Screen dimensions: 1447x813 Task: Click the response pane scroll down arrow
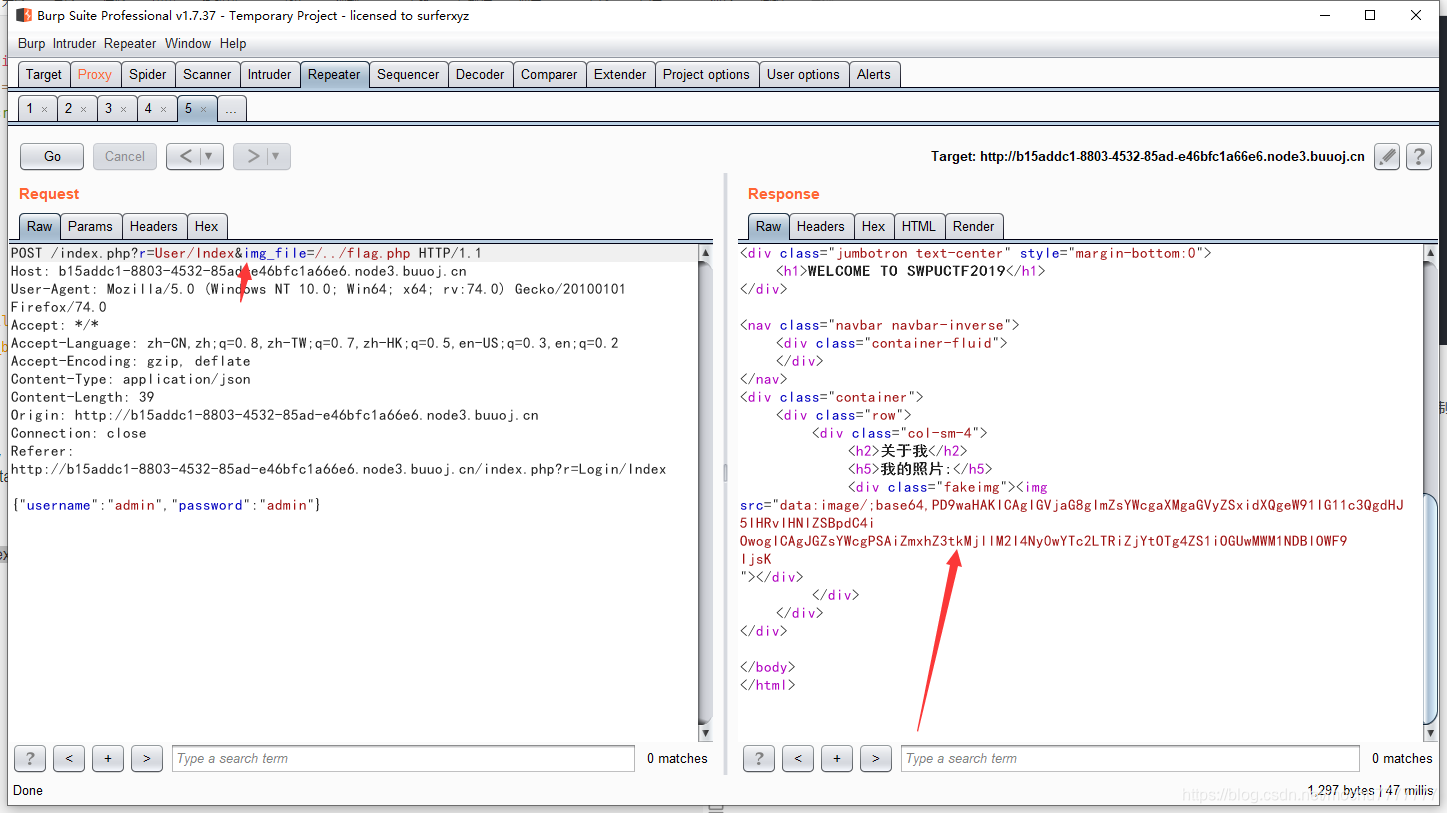[x=1430, y=734]
